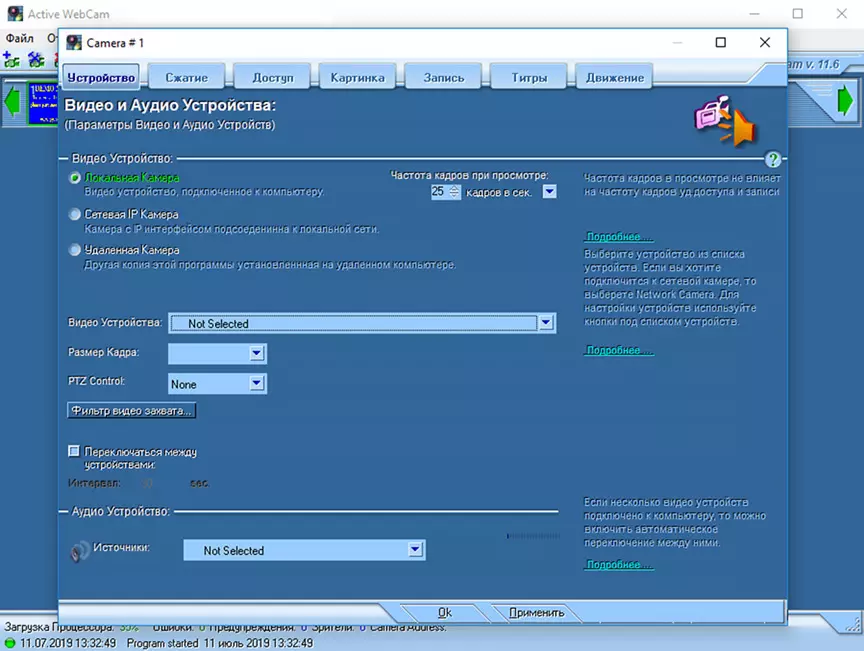Open the audio Источники dropdown
The image size is (864, 651).
point(304,550)
